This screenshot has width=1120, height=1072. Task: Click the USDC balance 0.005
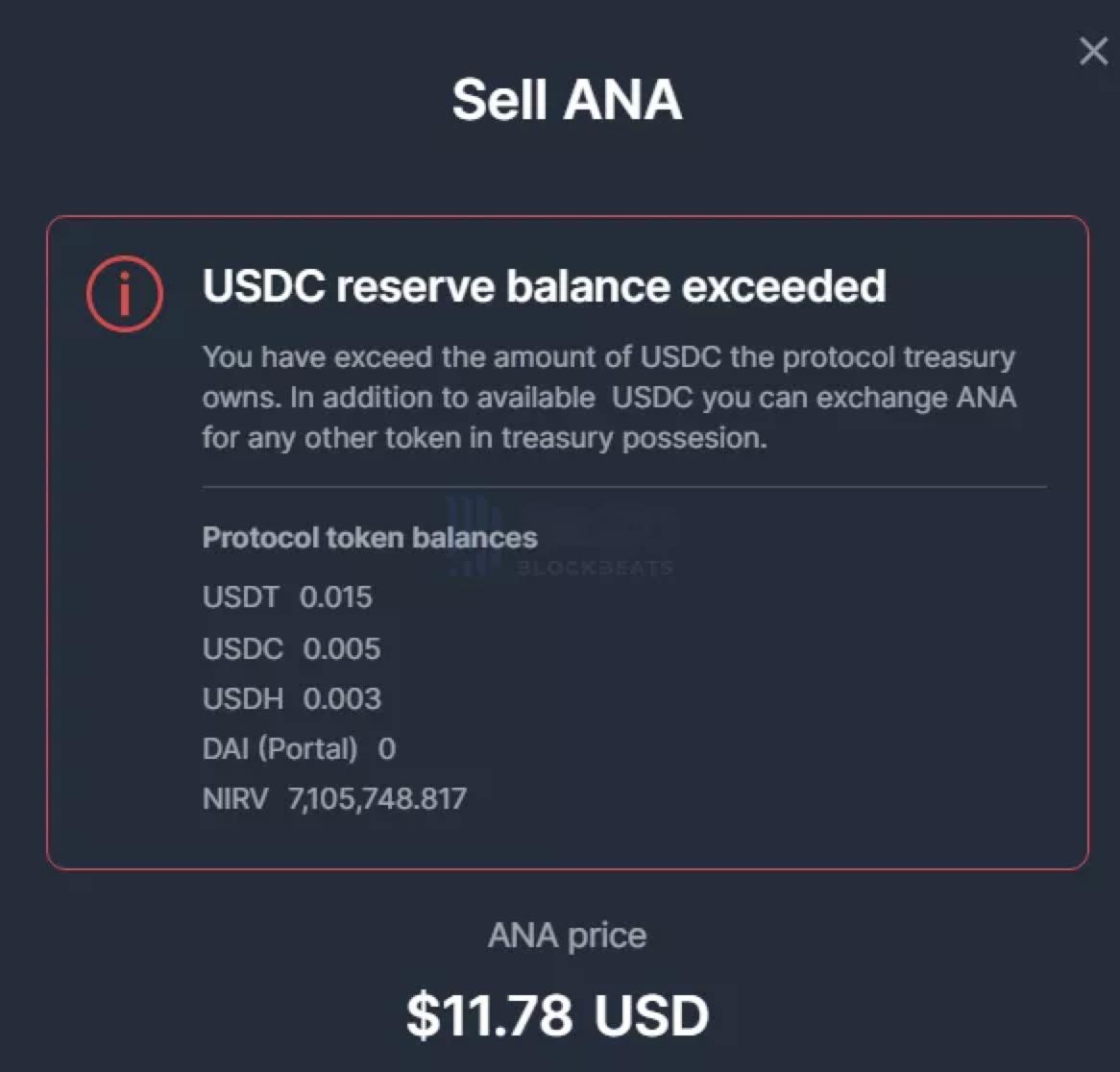342,648
